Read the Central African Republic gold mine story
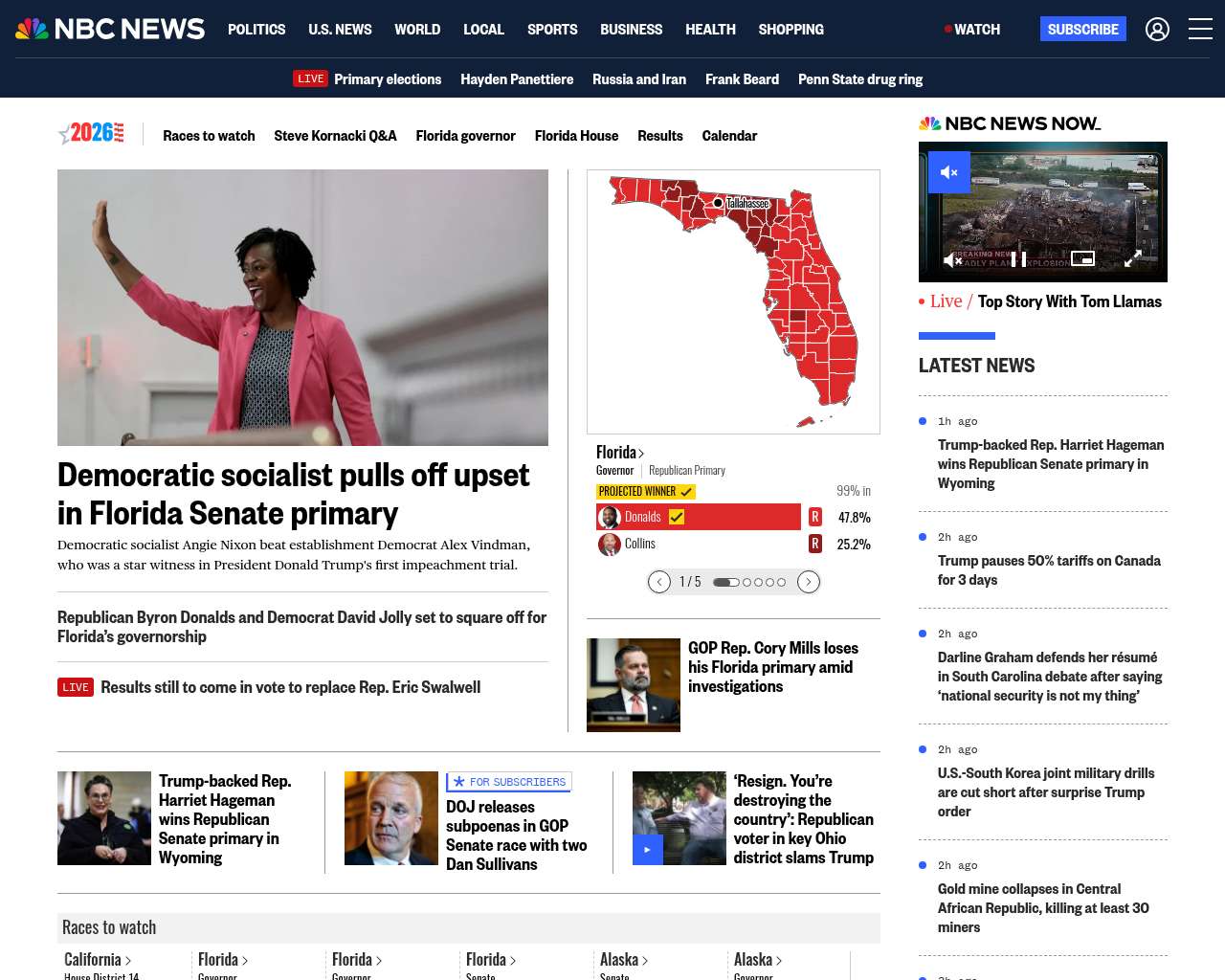The image size is (1225, 980). [1043, 908]
